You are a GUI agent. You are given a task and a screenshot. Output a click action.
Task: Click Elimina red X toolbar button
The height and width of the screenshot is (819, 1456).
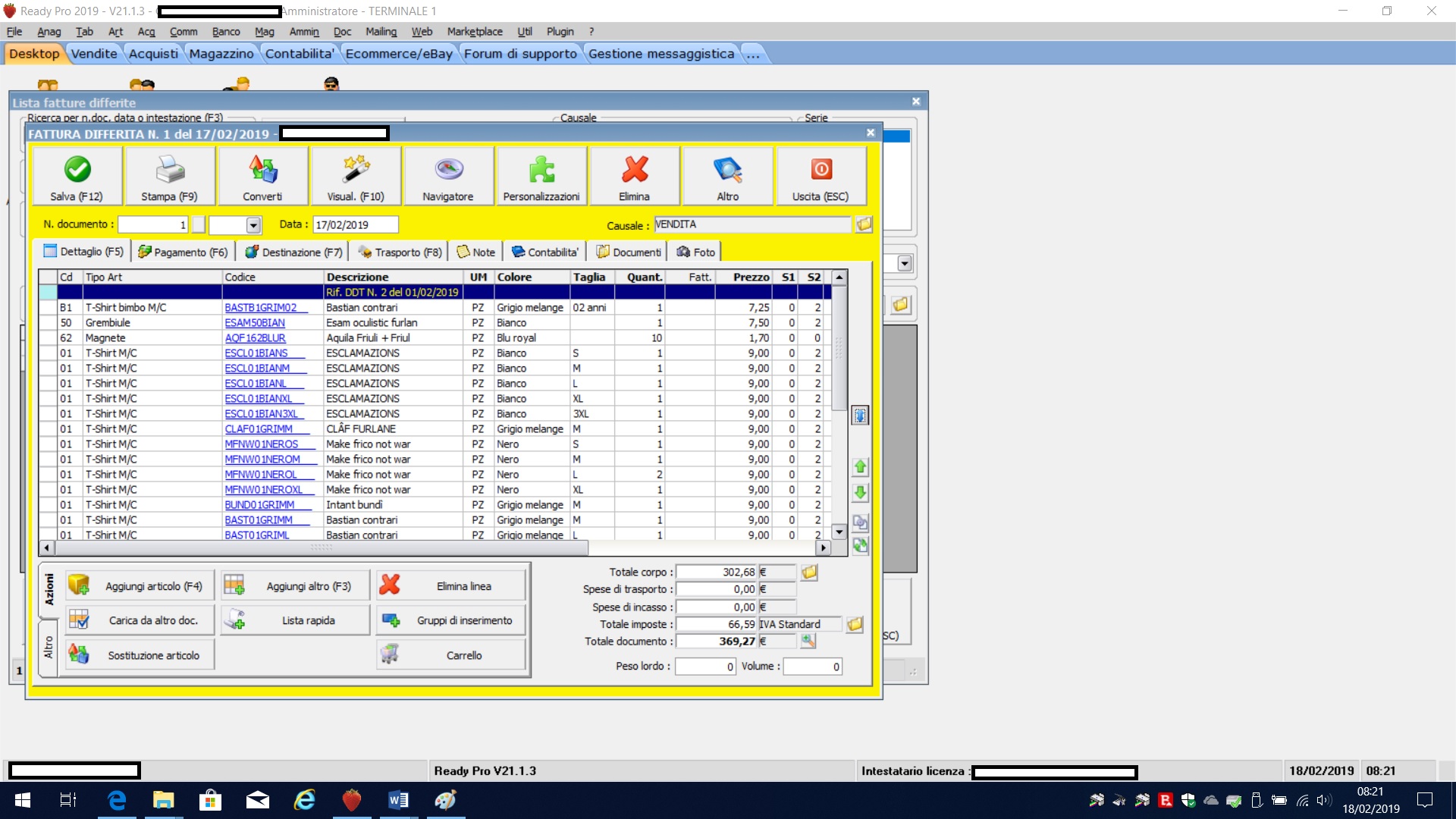635,176
